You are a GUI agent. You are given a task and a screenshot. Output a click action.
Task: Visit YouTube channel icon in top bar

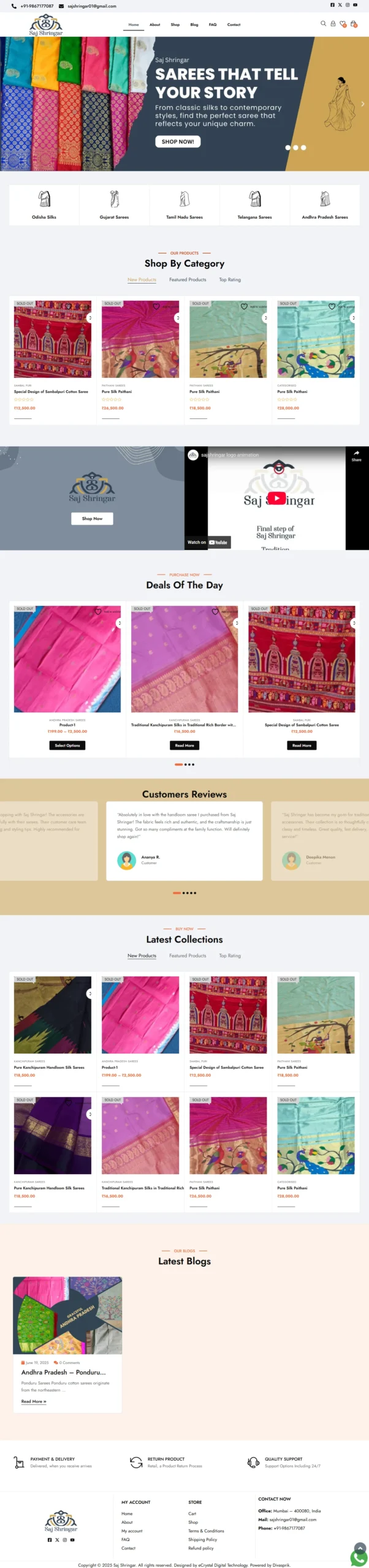355,5
